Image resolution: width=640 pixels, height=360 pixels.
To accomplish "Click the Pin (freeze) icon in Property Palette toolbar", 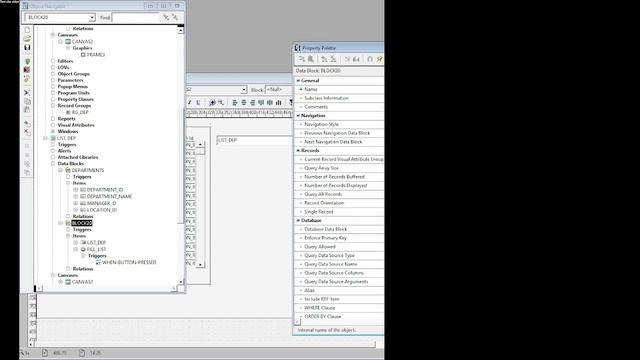I will pos(379,59).
